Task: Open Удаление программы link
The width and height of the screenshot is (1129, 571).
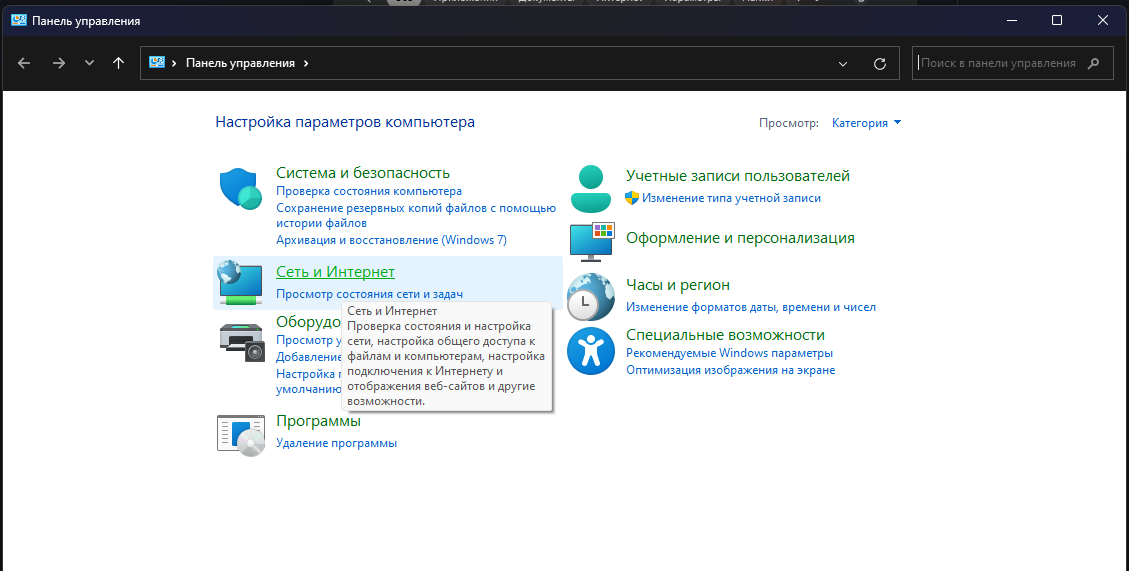Action: (336, 443)
